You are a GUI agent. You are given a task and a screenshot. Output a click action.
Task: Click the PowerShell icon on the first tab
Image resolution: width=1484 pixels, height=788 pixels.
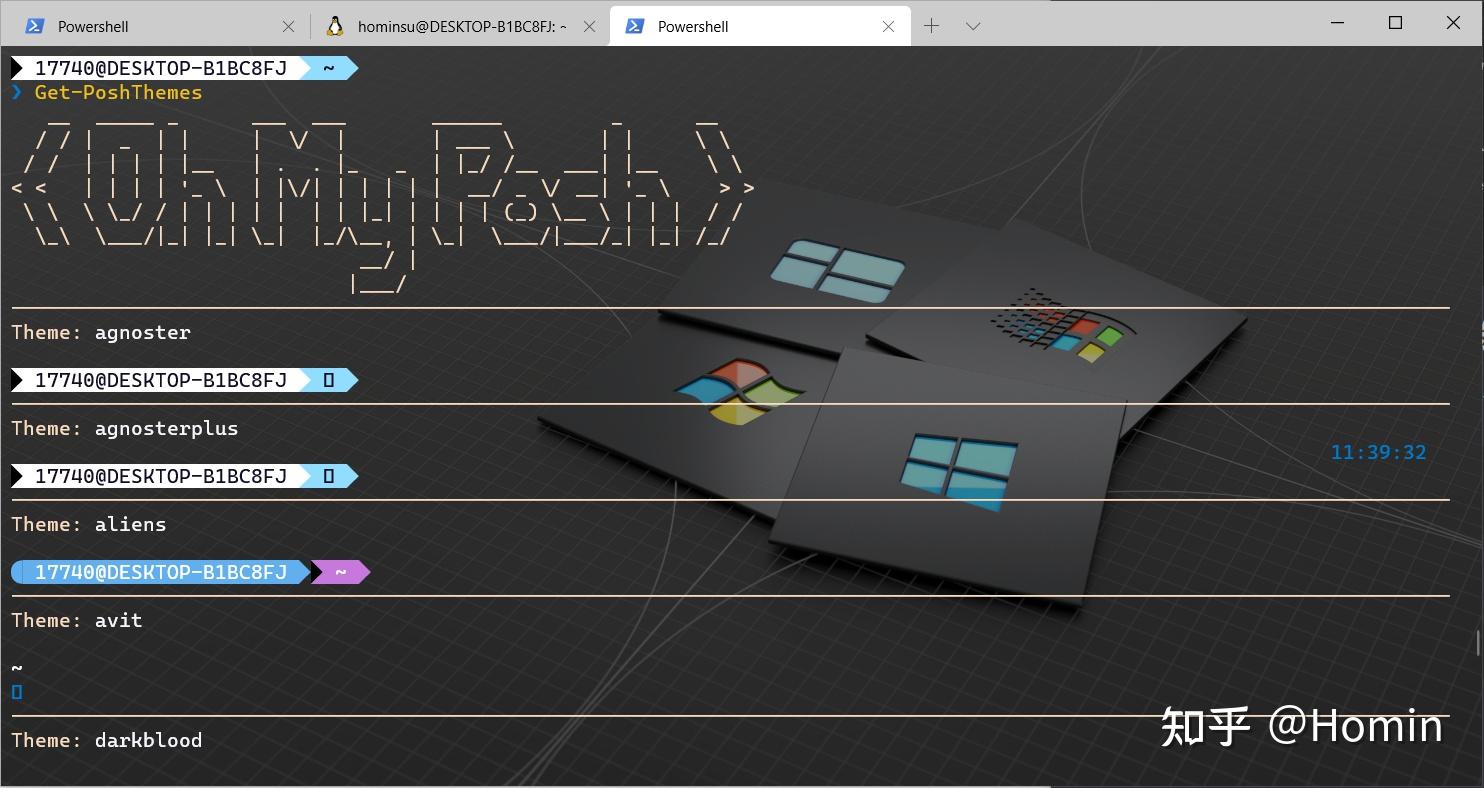[x=34, y=26]
